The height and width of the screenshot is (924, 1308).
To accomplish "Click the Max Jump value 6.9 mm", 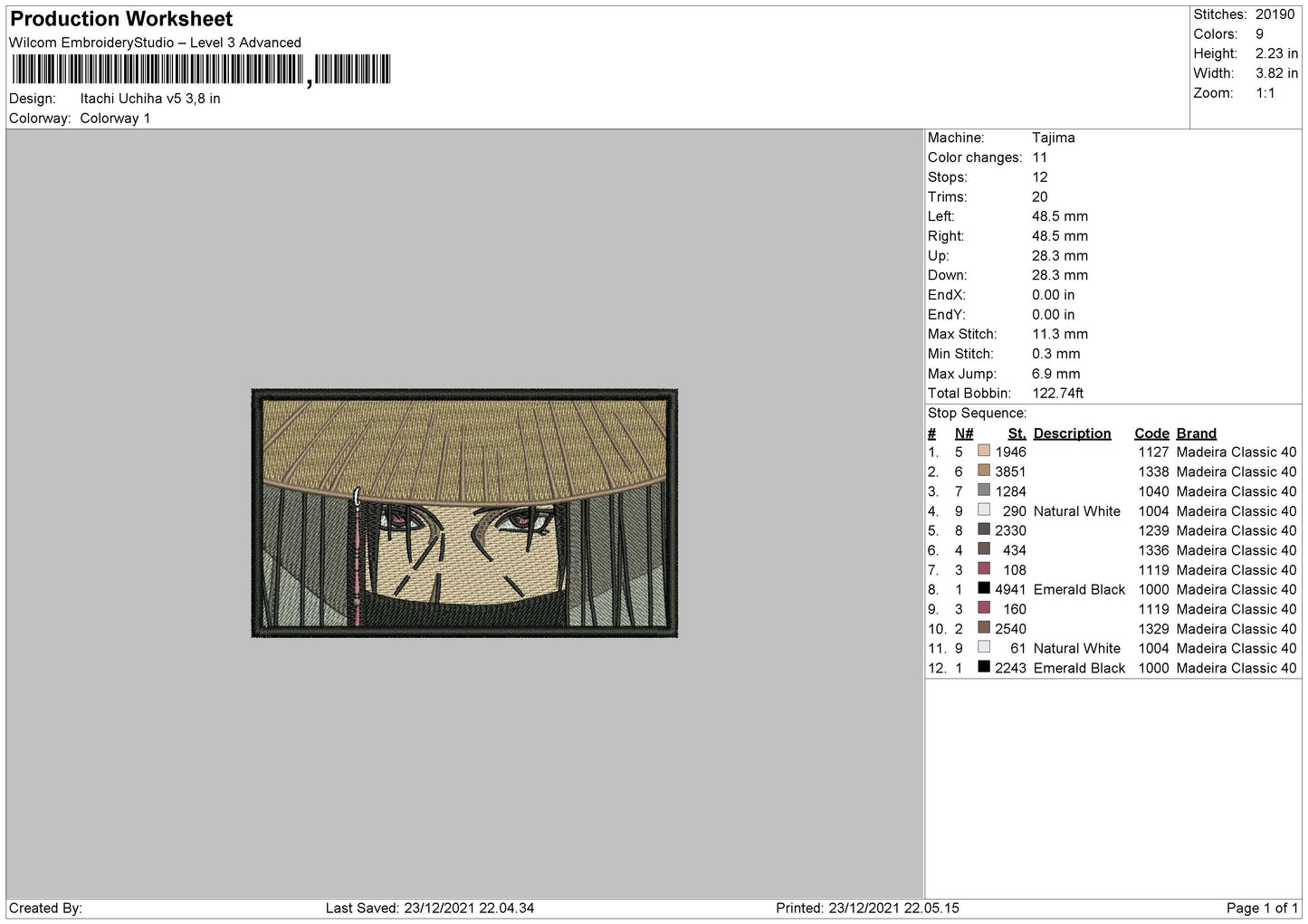I will pyautogui.click(x=1056, y=374).
